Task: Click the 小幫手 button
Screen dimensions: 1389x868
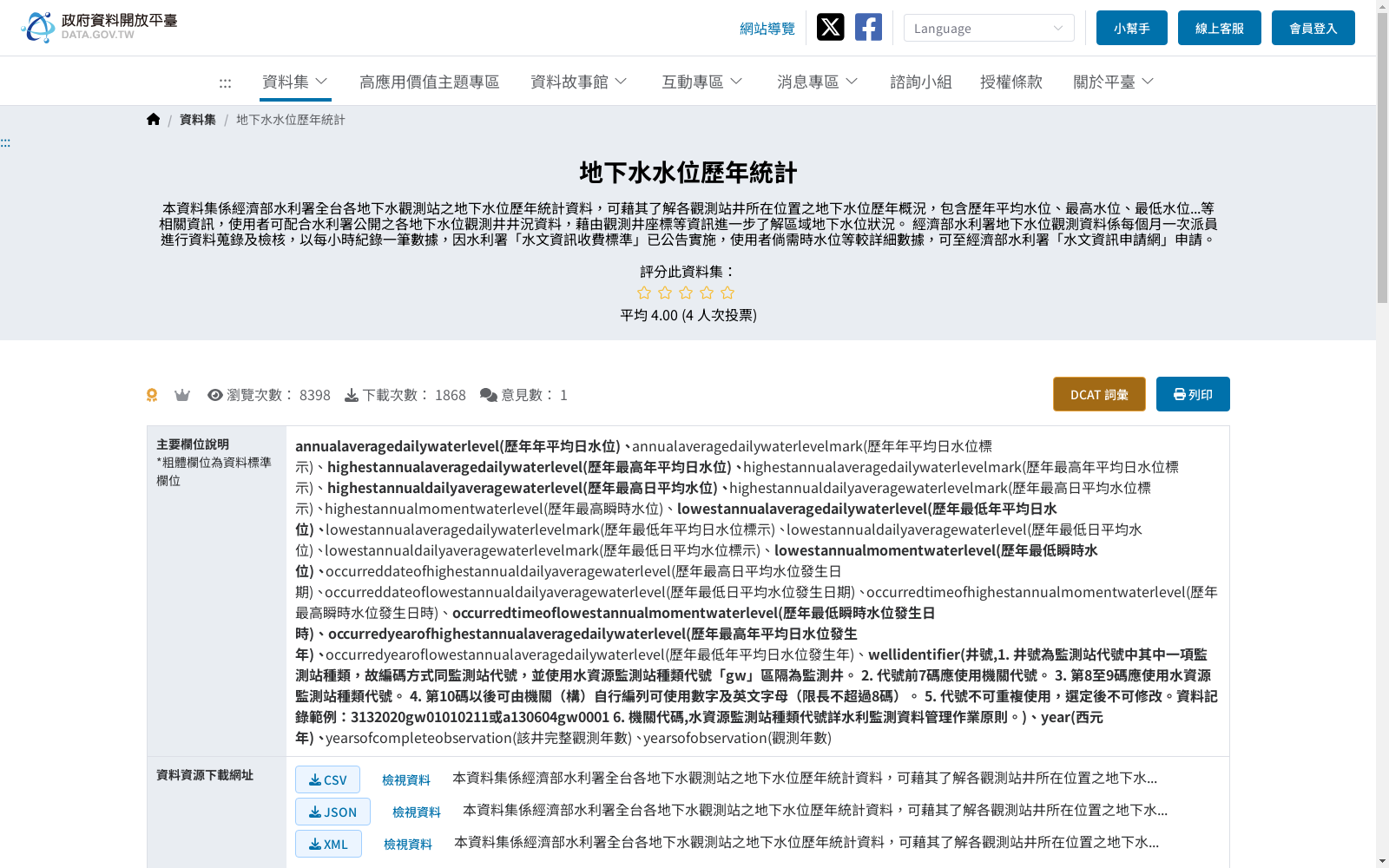Action: click(x=1132, y=28)
